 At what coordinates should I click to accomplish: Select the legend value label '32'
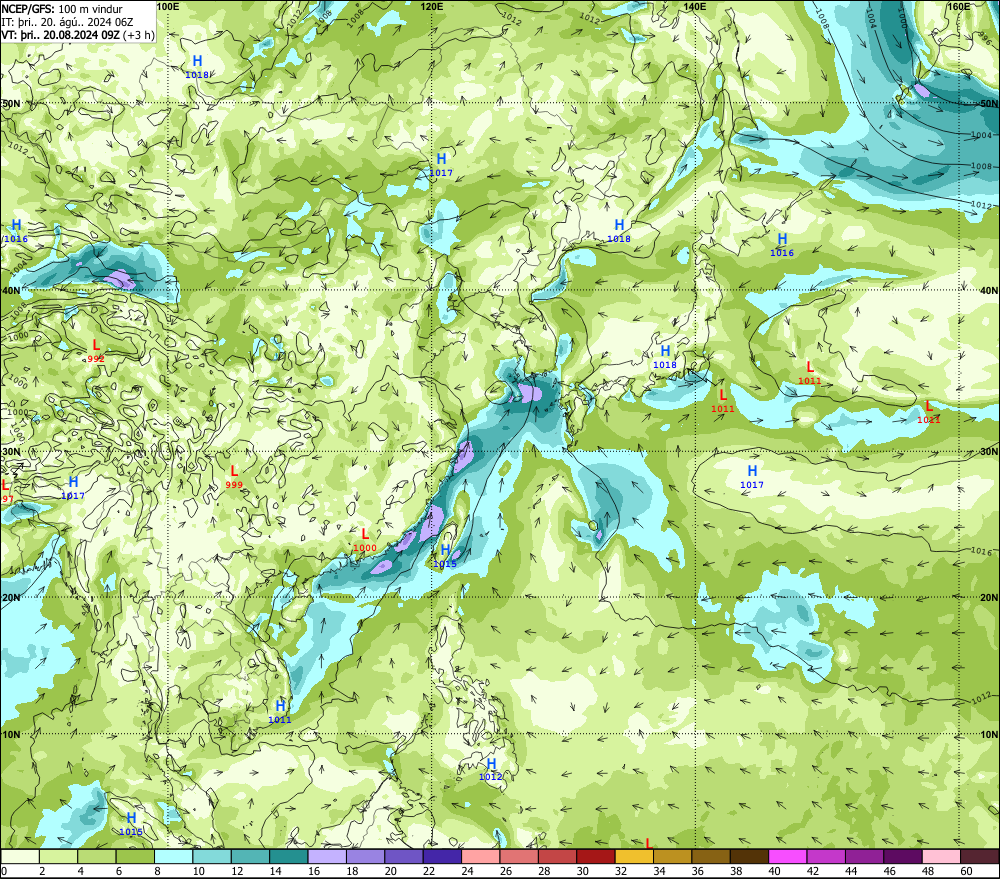(x=621, y=871)
